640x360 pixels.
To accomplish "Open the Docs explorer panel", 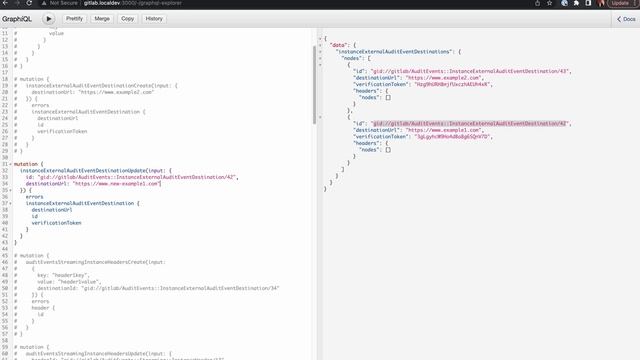I will point(626,19).
